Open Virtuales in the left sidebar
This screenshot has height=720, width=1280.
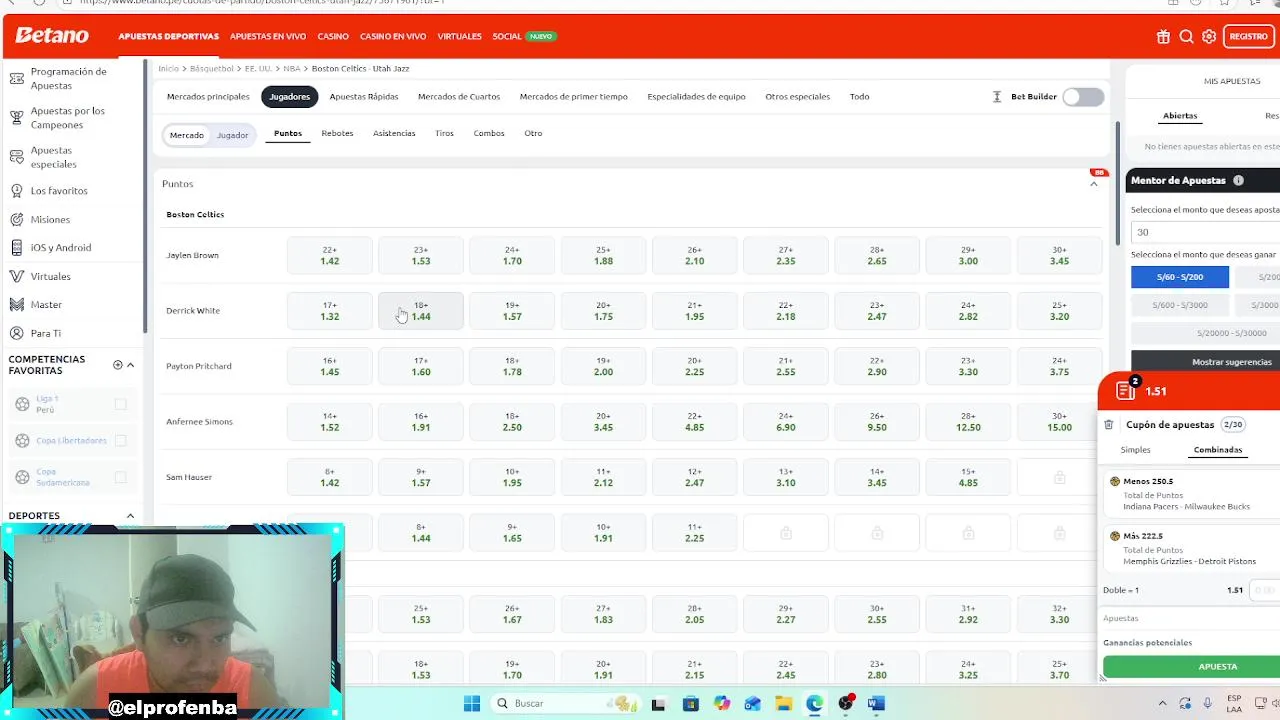click(x=50, y=276)
